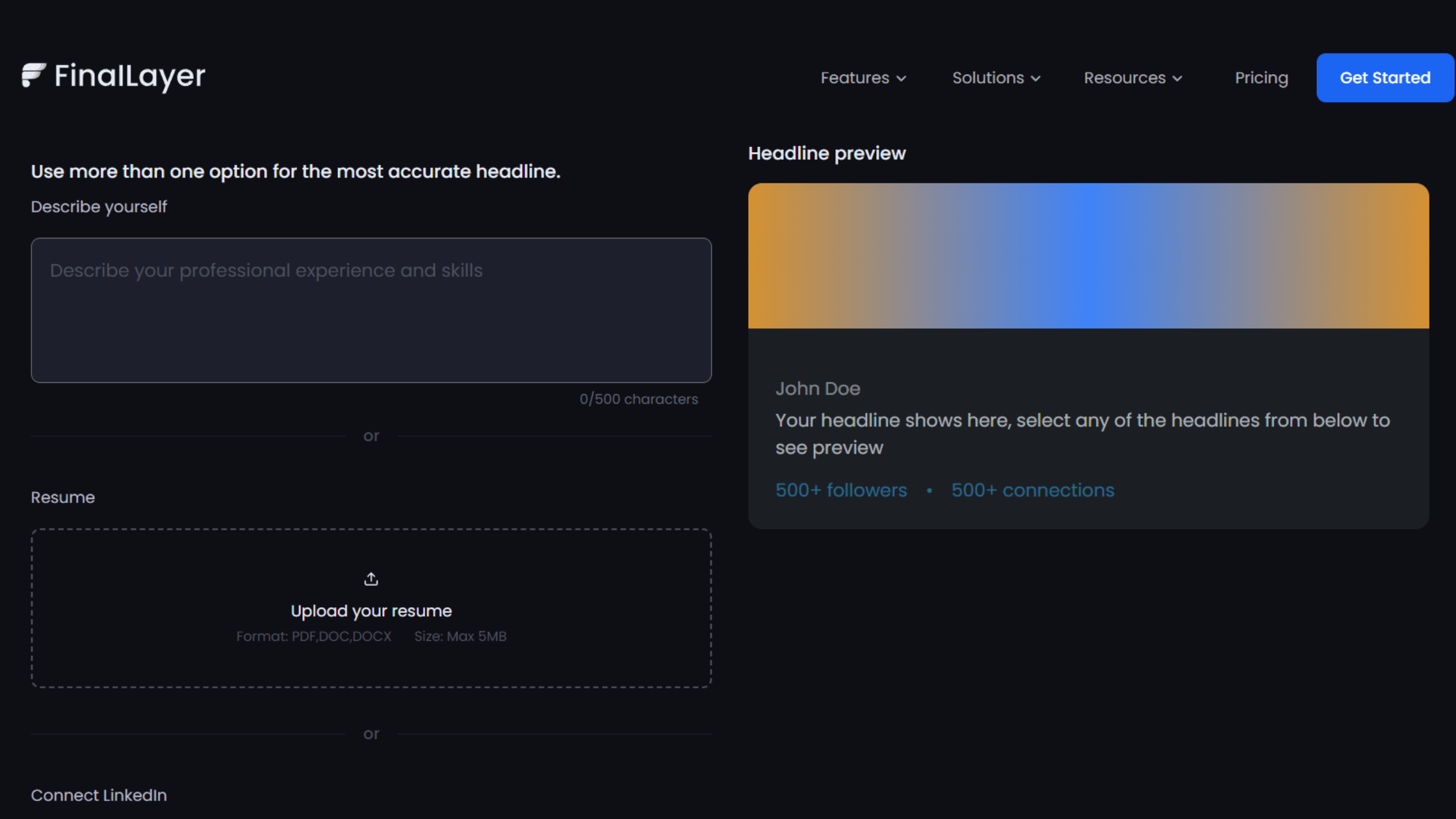Click the Connect LinkedIn heading

click(99, 795)
